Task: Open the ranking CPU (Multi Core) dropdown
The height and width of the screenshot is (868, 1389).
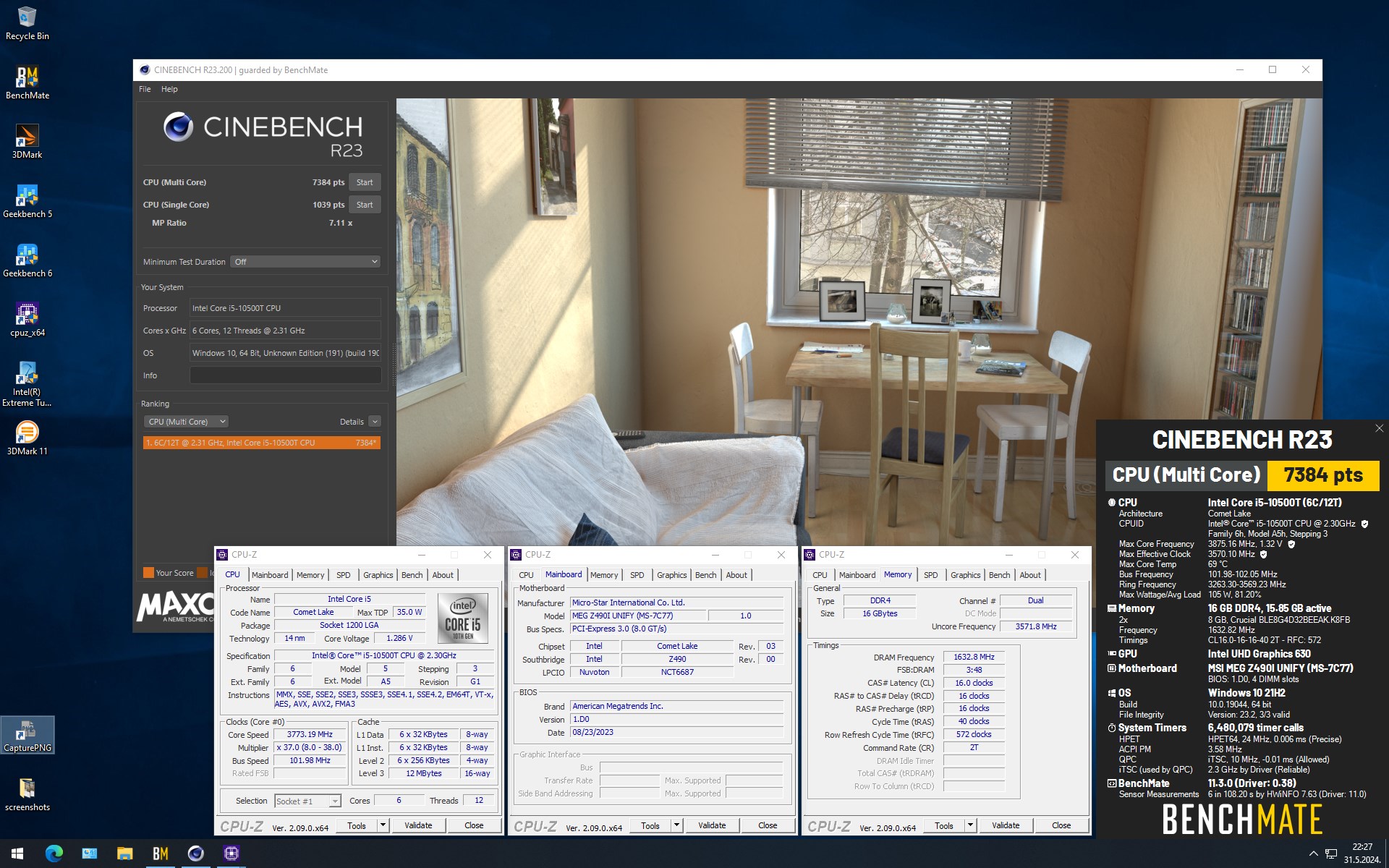Action: (186, 422)
